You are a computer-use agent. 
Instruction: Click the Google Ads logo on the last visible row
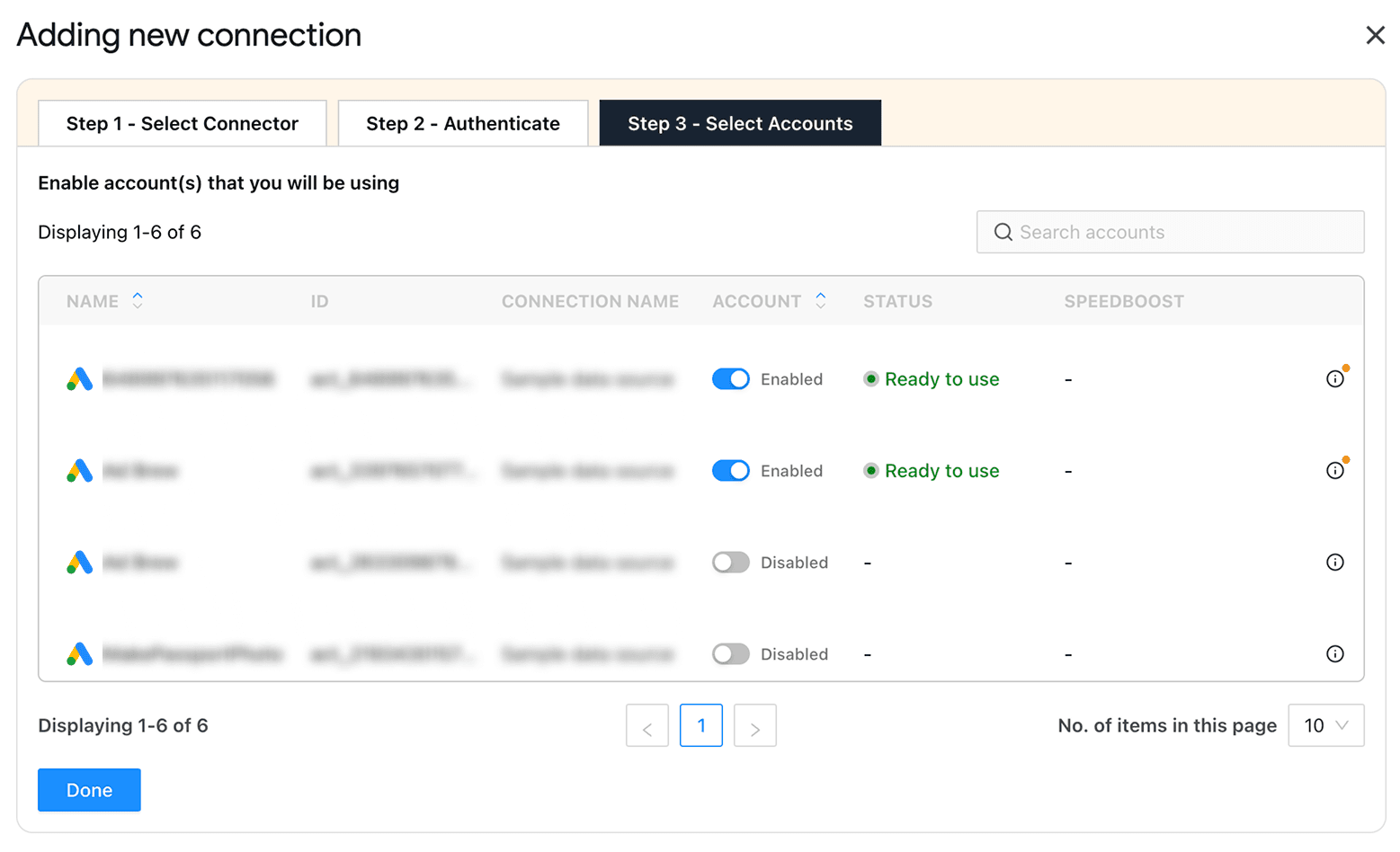pos(79,653)
